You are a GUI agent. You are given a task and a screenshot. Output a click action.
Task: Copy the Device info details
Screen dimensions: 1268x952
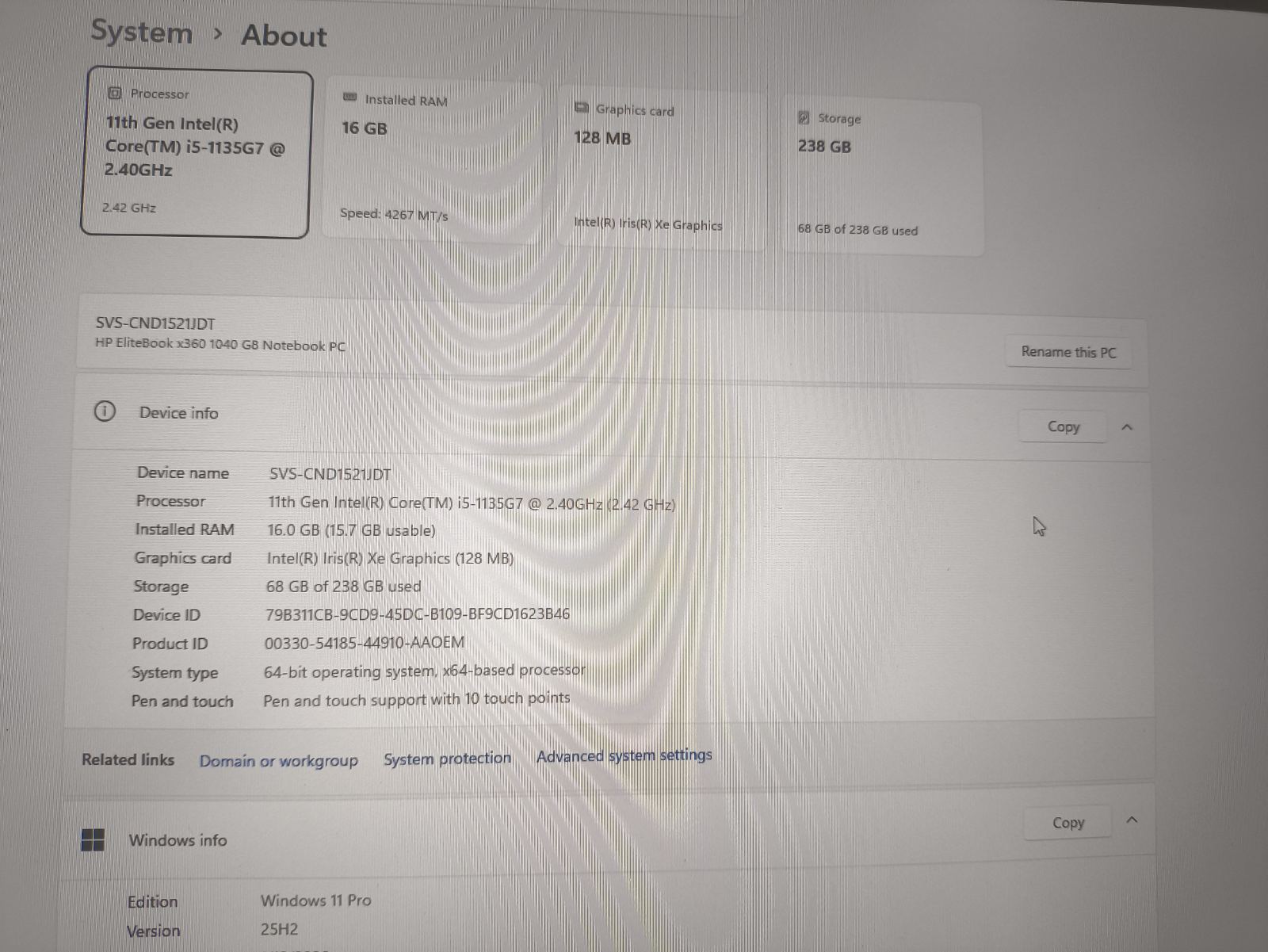click(x=1064, y=426)
